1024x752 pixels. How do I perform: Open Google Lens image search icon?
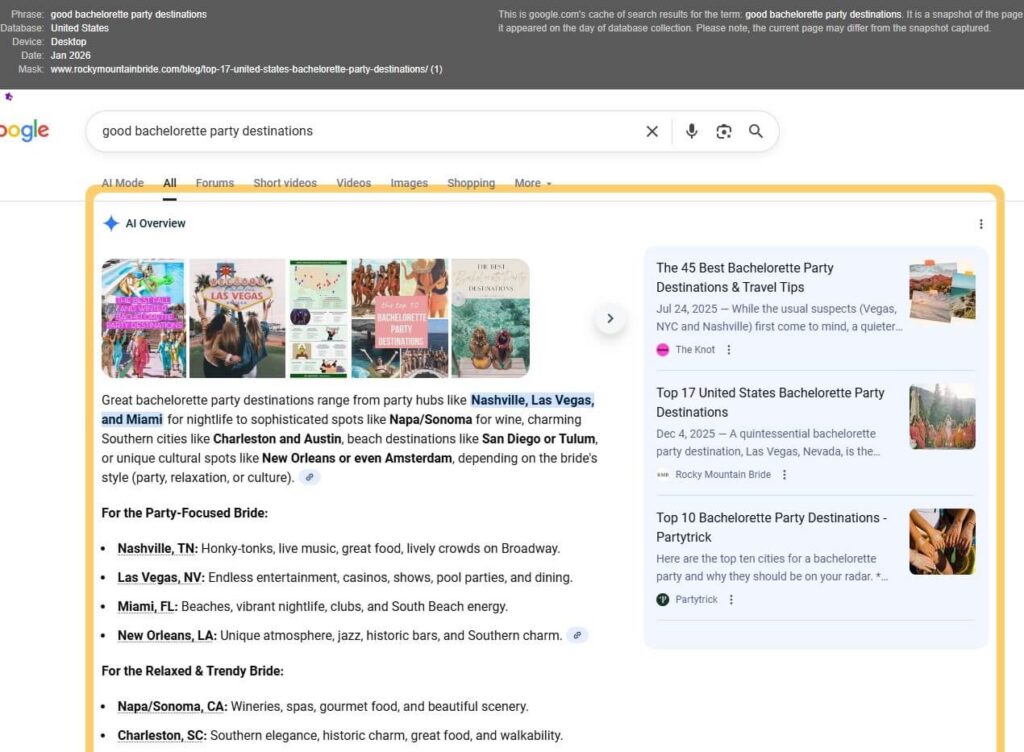[724, 131]
